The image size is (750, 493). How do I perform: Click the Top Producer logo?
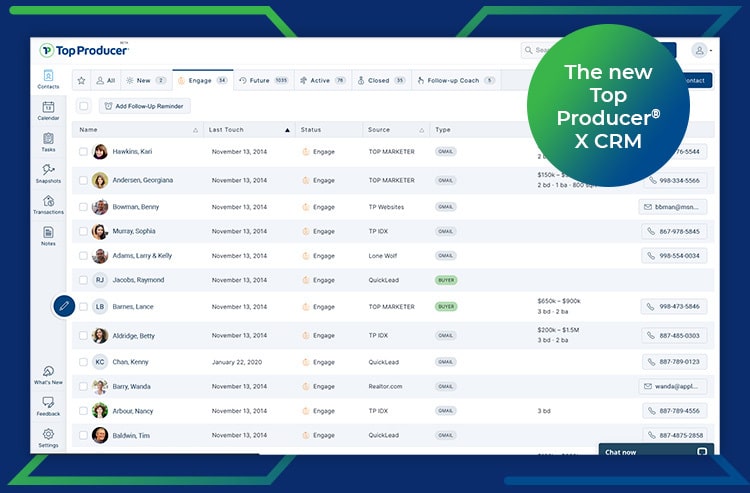coord(84,50)
